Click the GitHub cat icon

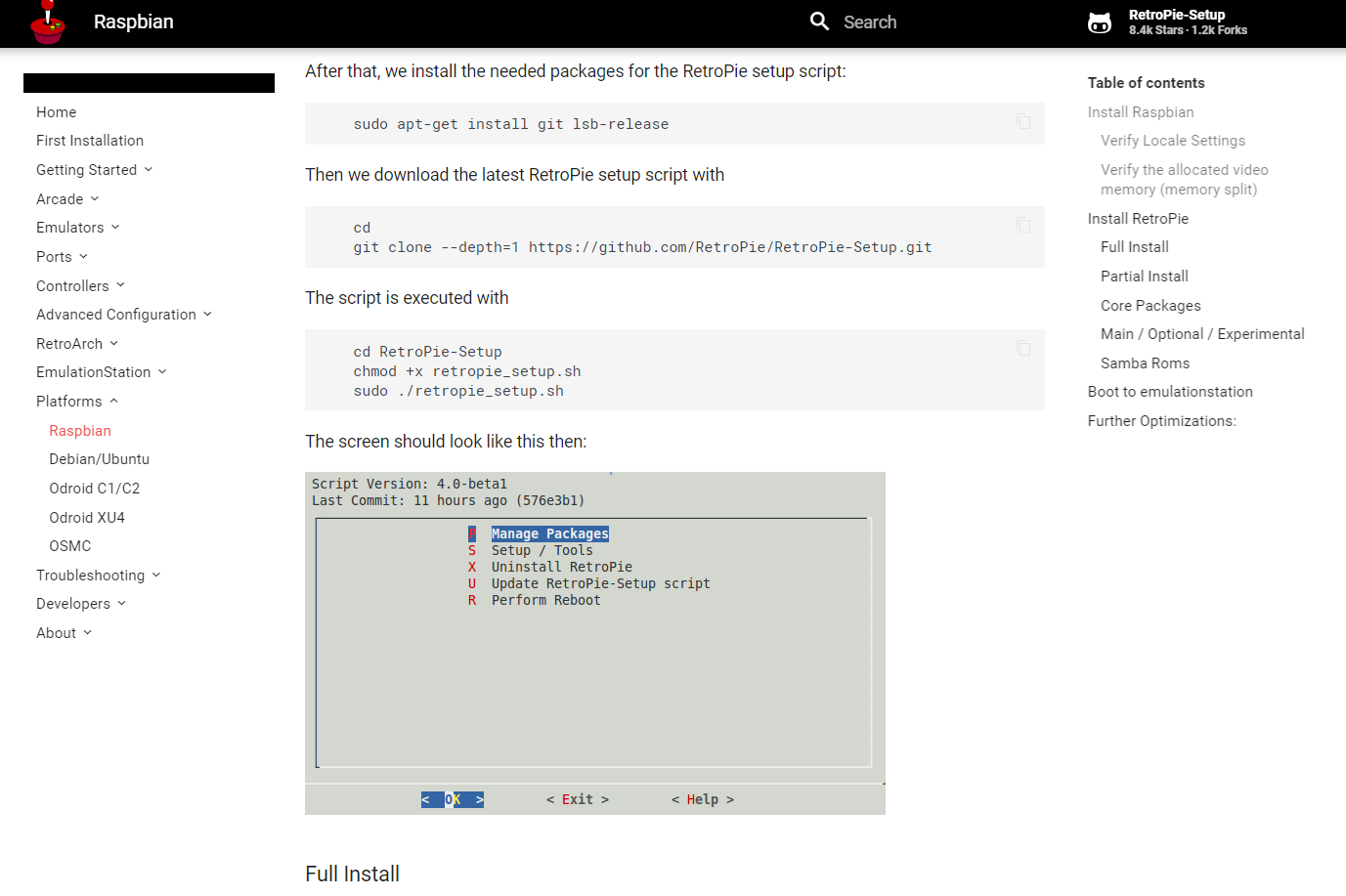[1100, 22]
